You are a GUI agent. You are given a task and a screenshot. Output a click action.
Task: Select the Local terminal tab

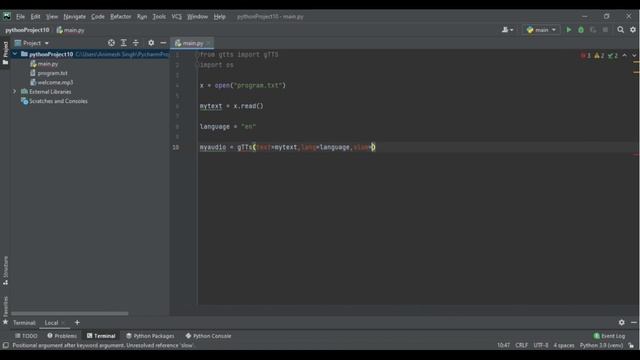click(51, 323)
